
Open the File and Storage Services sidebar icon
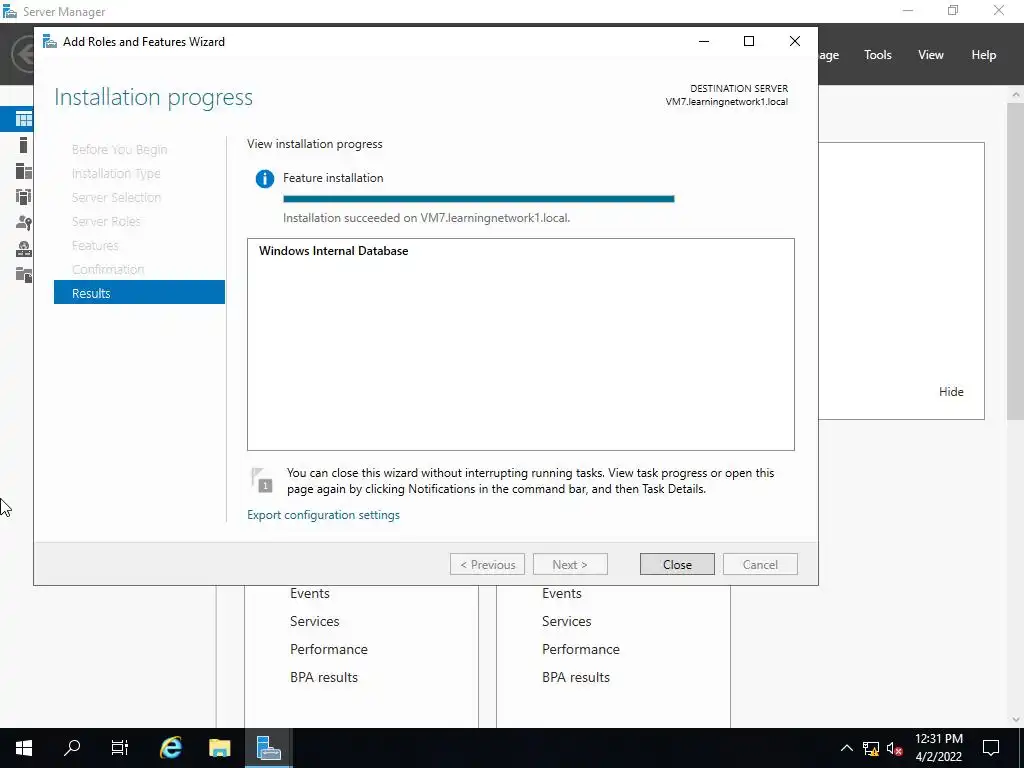[x=24, y=274]
